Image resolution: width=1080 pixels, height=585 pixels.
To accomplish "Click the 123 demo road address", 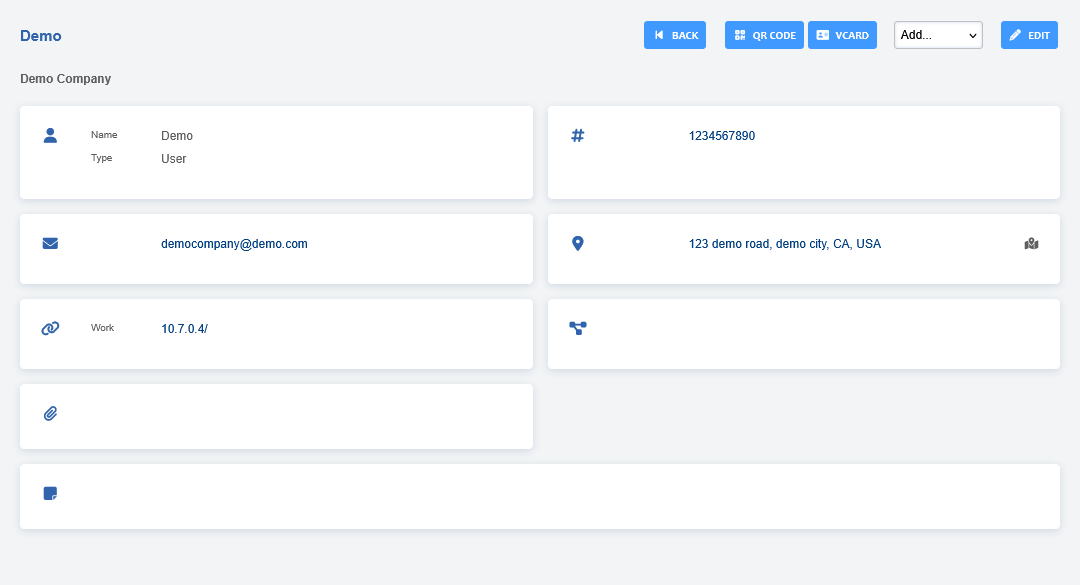I will point(784,244).
